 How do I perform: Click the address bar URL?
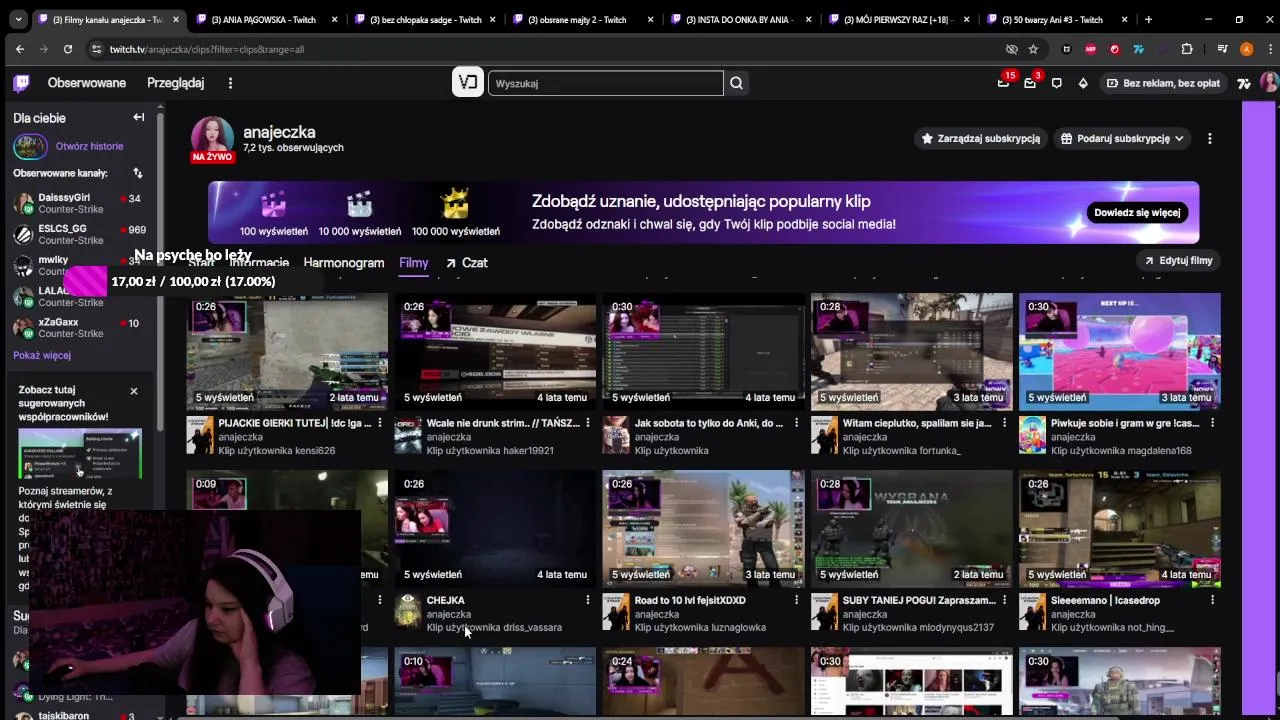click(x=207, y=49)
